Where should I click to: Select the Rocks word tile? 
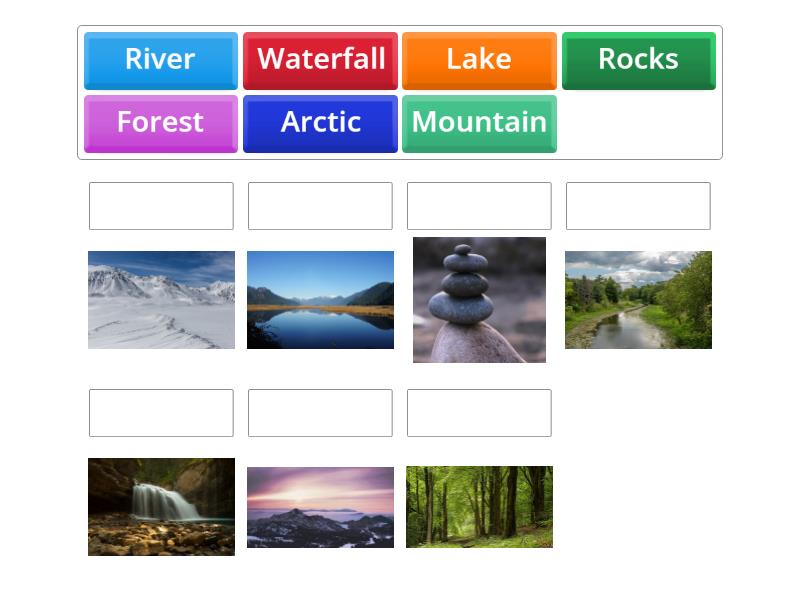tap(638, 60)
